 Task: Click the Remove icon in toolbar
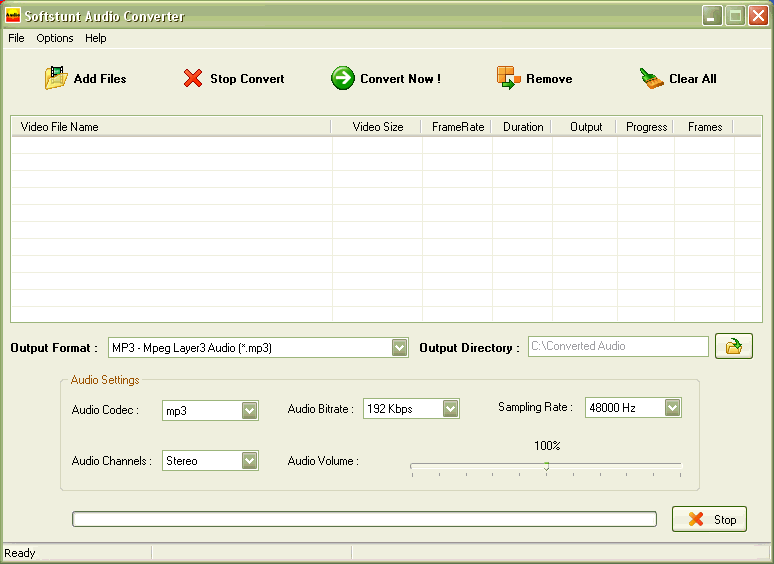(509, 78)
